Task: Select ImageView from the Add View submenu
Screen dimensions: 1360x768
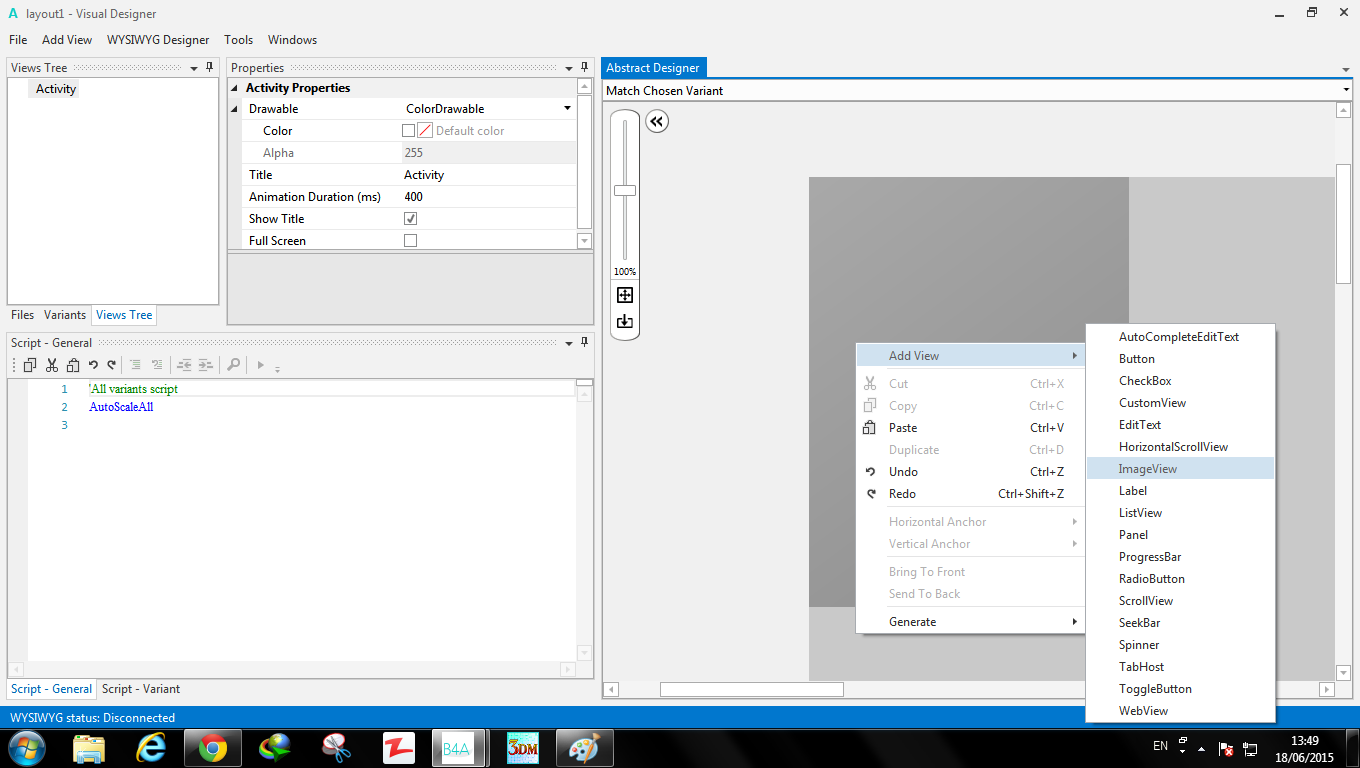Action: tap(1147, 469)
